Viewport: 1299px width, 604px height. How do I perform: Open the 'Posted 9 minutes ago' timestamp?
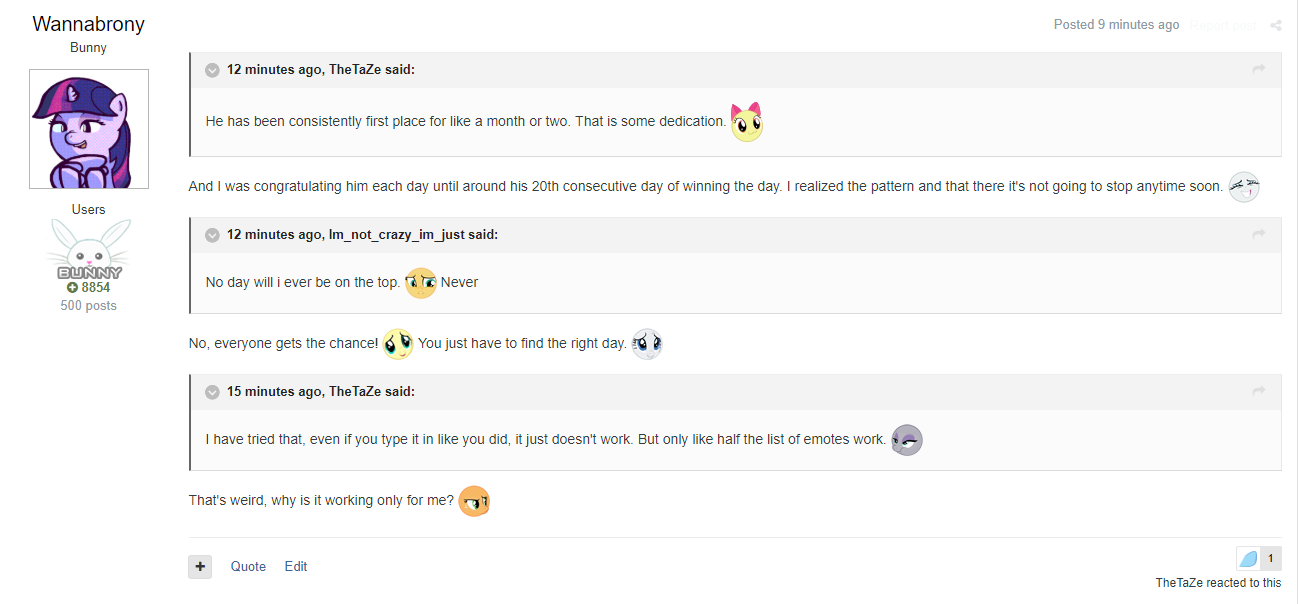[x=1117, y=25]
